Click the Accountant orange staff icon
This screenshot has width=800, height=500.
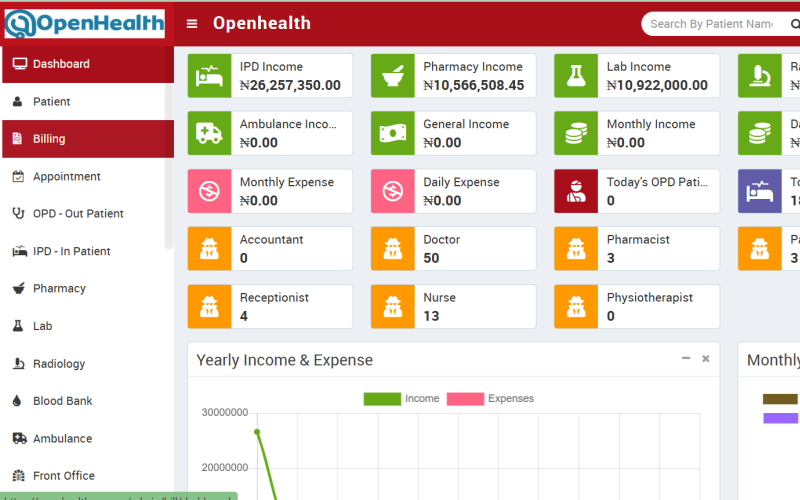tap(209, 249)
